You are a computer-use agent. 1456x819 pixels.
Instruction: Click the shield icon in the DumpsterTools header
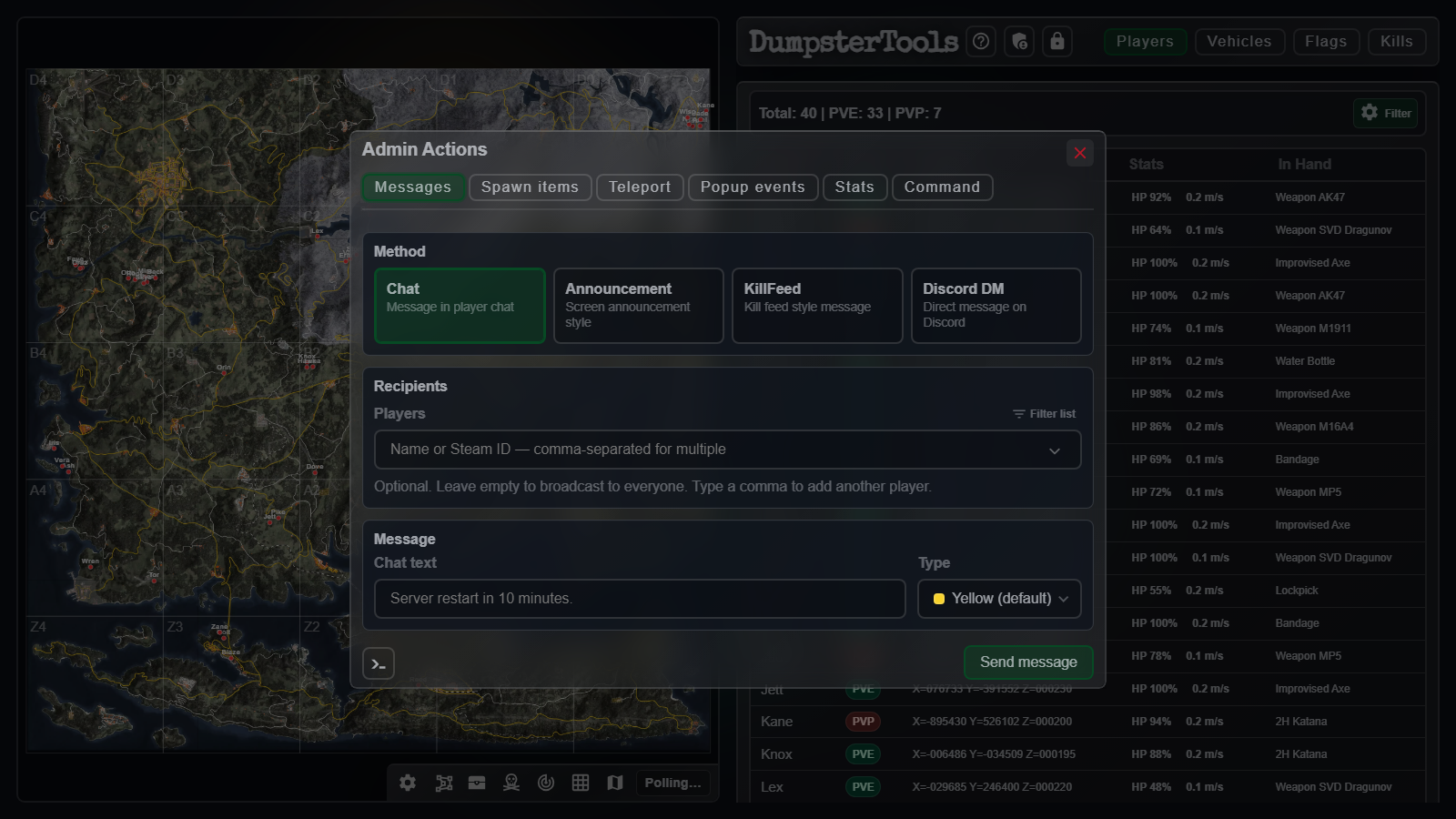click(x=1019, y=41)
